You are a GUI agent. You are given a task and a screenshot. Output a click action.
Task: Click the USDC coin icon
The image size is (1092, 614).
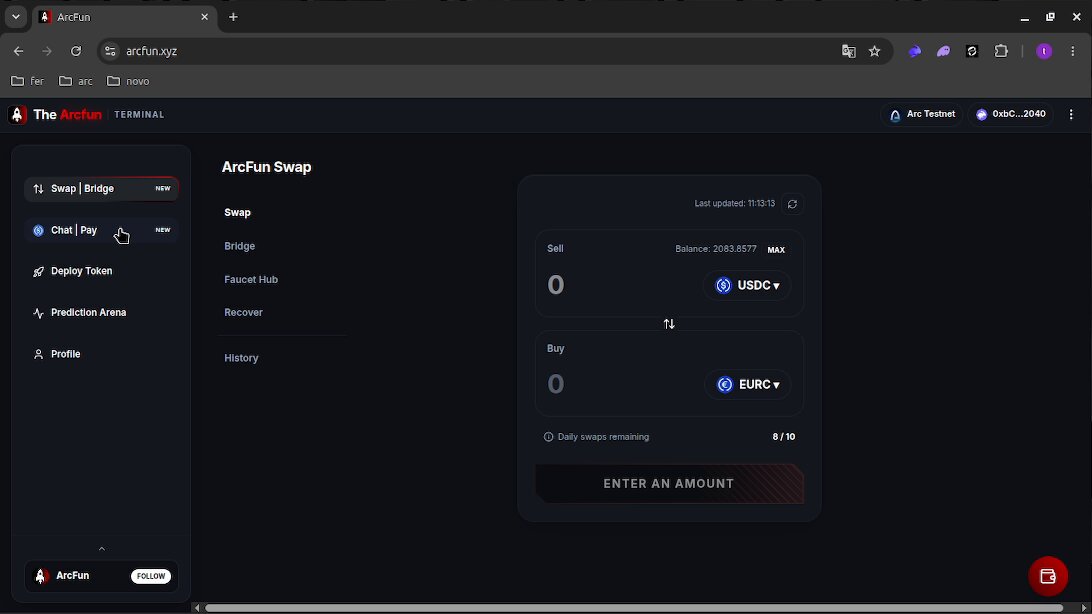pos(724,285)
